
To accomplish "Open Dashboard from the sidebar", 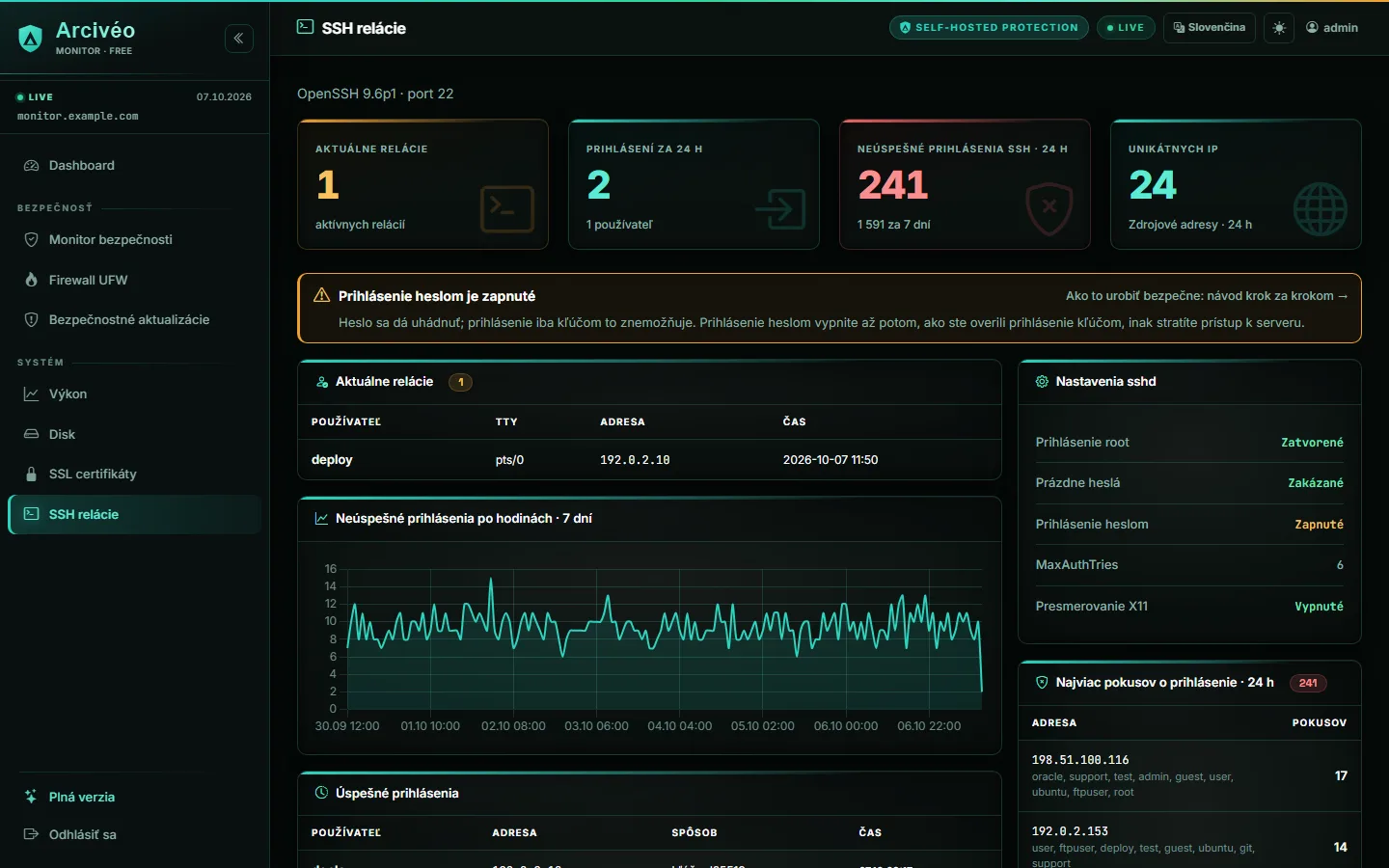I will coord(134,166).
